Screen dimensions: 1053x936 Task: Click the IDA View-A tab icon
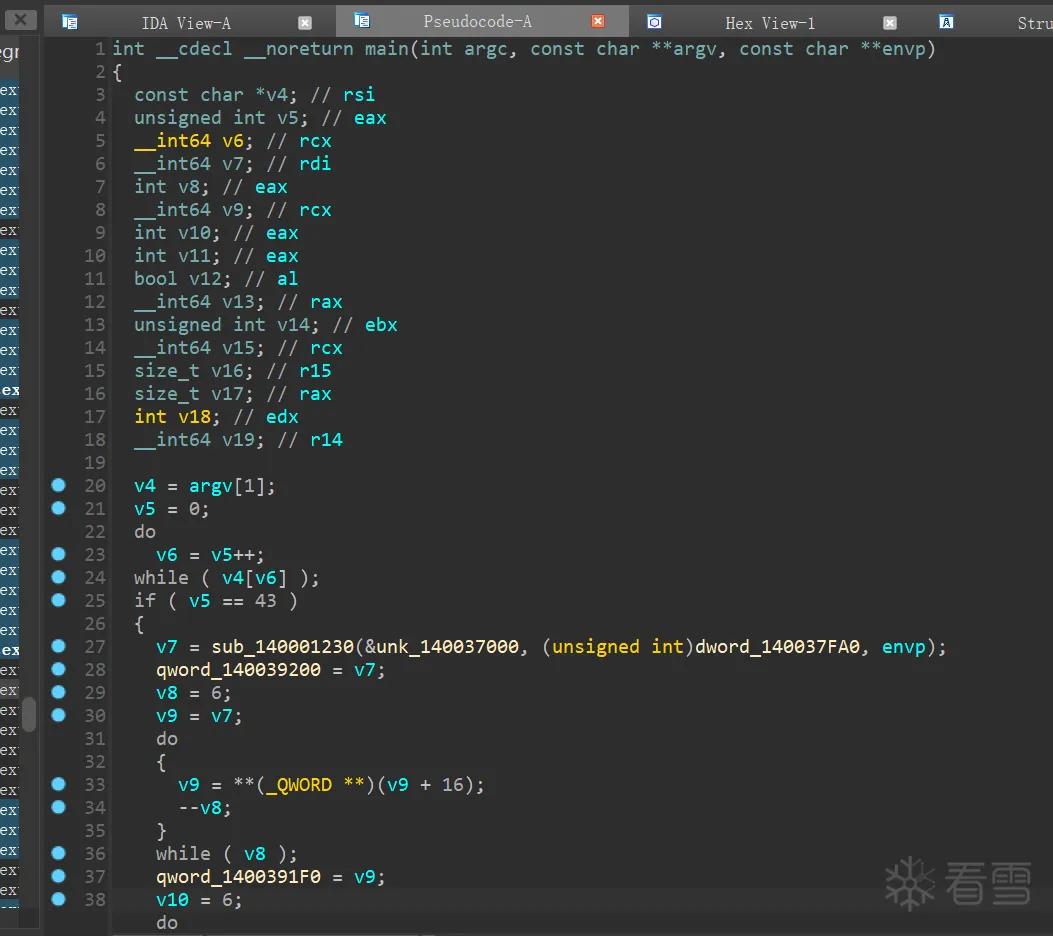tap(69, 22)
